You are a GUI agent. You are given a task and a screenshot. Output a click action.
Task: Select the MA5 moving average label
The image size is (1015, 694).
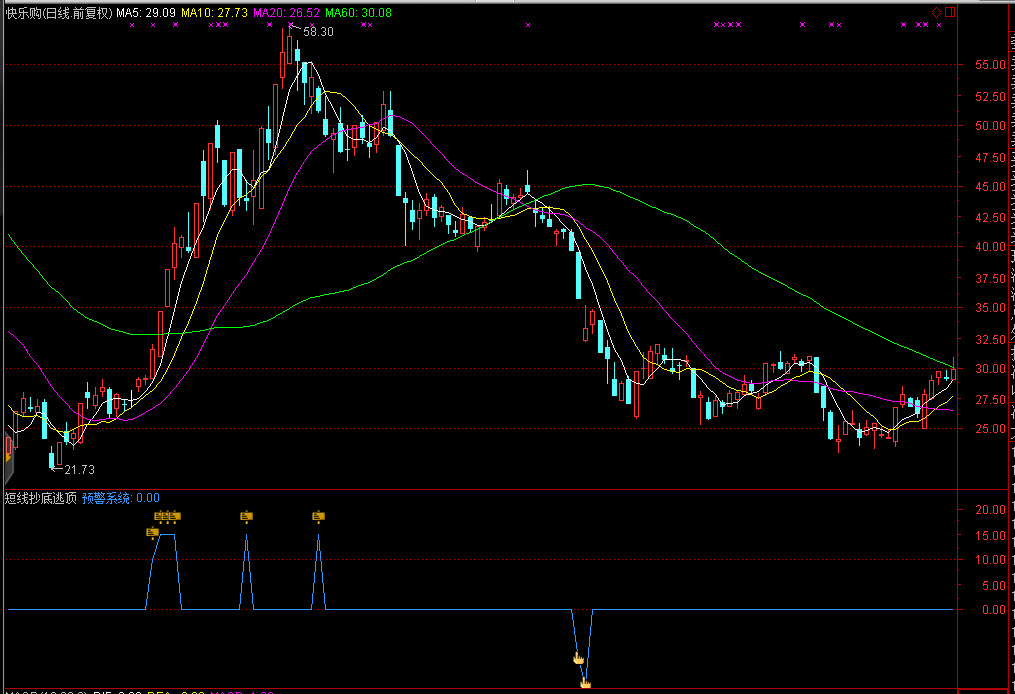tap(146, 14)
